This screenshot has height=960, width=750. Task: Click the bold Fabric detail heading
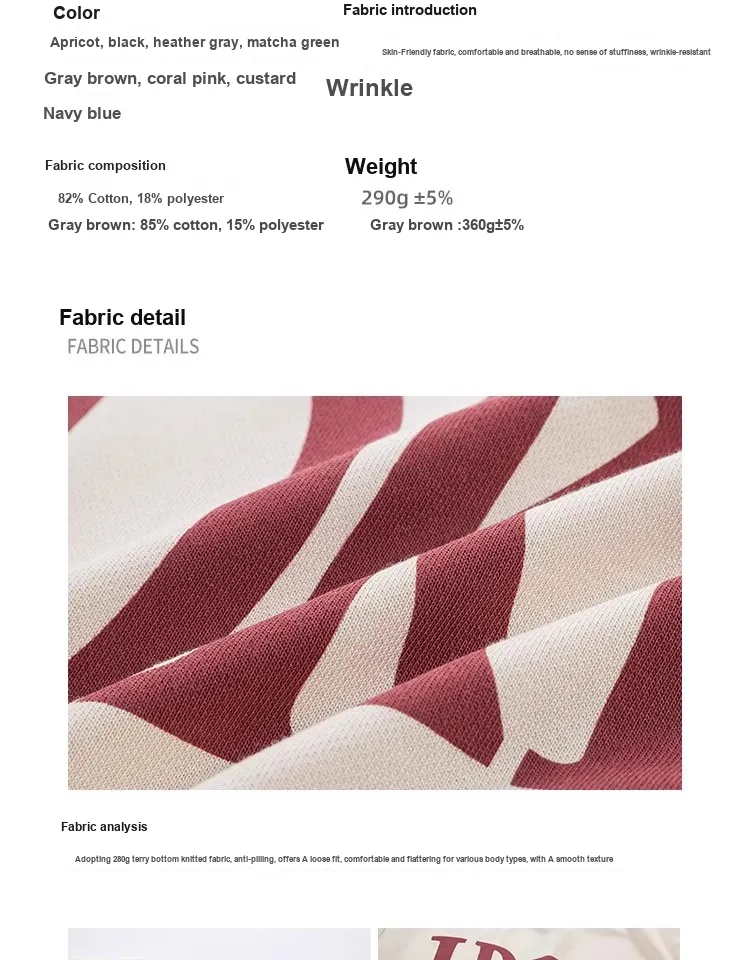tap(122, 317)
